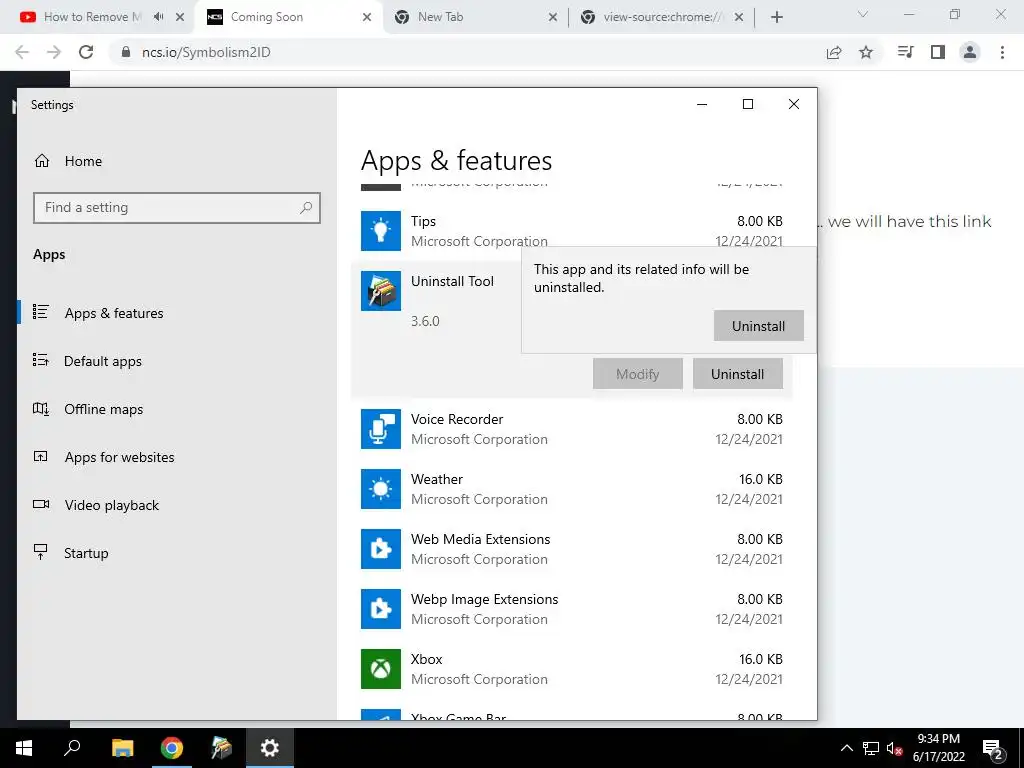
Task: Bookmark this page with the star icon
Action: point(866,52)
